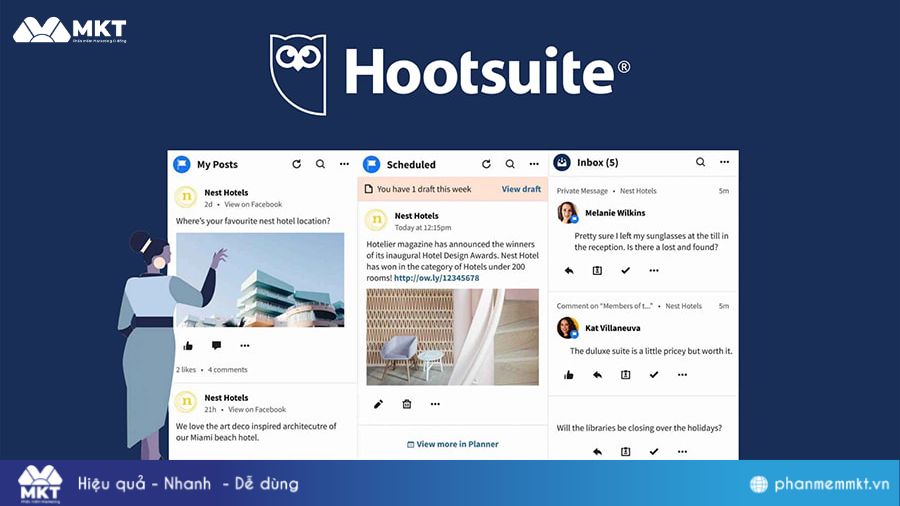Comment on the favourite nest hotel post
The width and height of the screenshot is (900, 506).
[x=216, y=345]
